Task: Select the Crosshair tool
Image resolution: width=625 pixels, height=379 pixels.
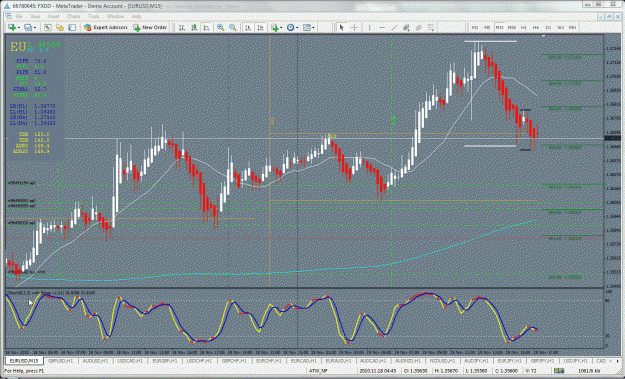Action: (x=354, y=27)
